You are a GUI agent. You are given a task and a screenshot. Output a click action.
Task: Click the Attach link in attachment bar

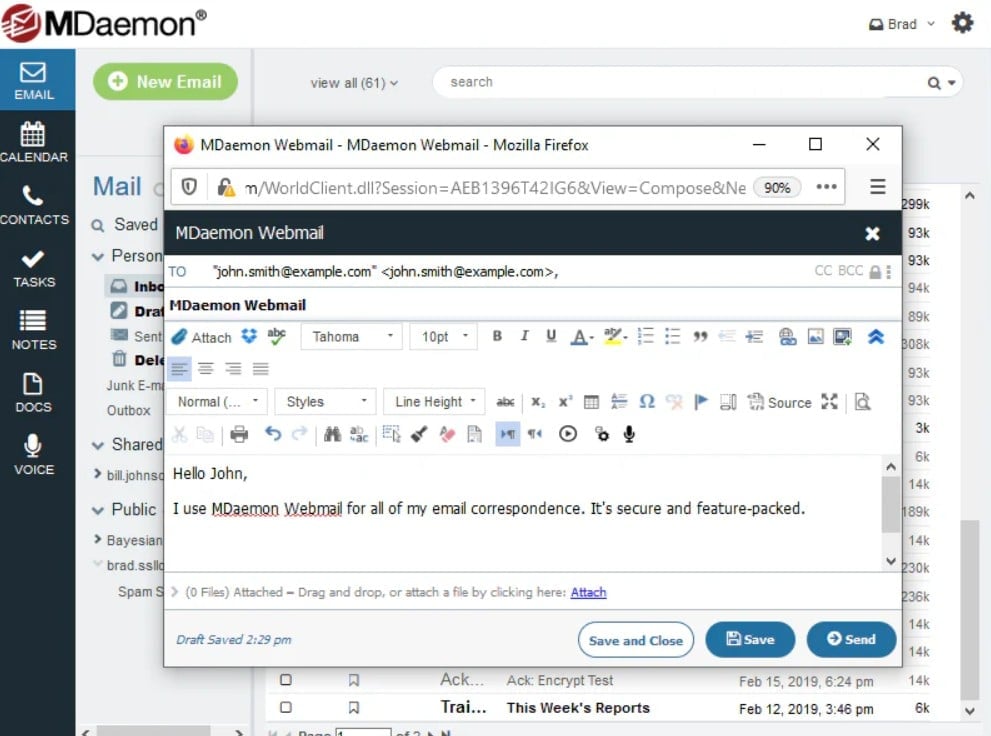588,593
